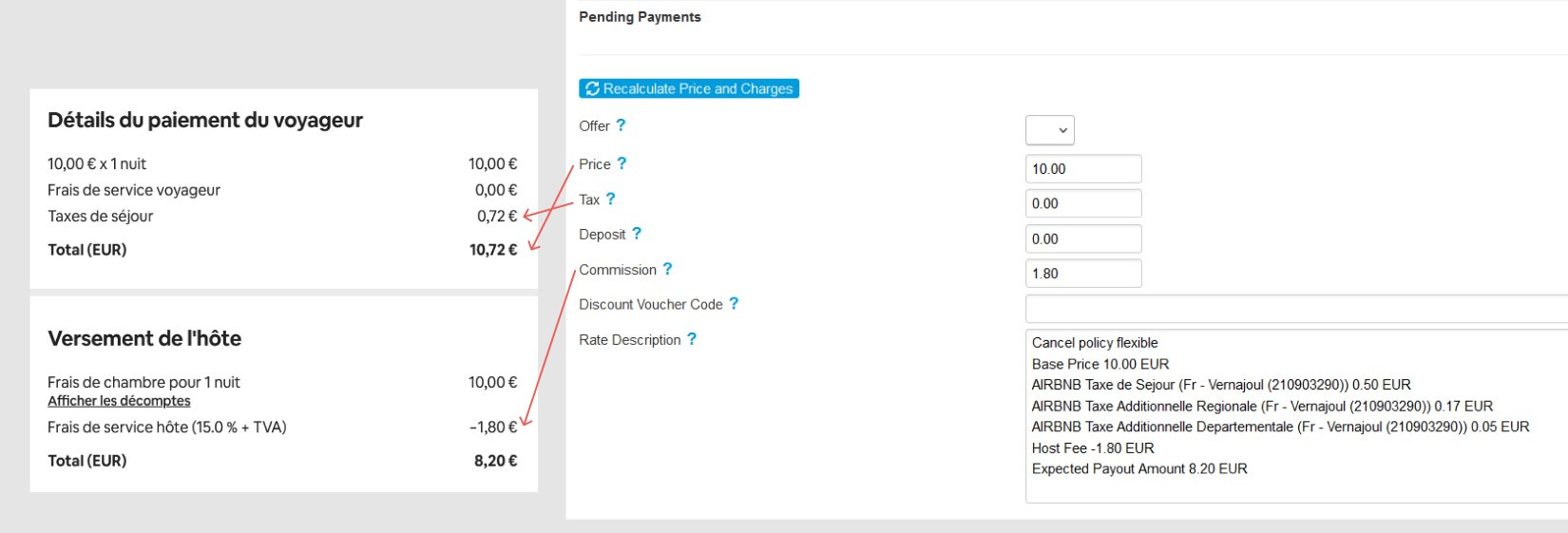
Task: Click the refresh icon in the Recalculate button
Action: [592, 88]
